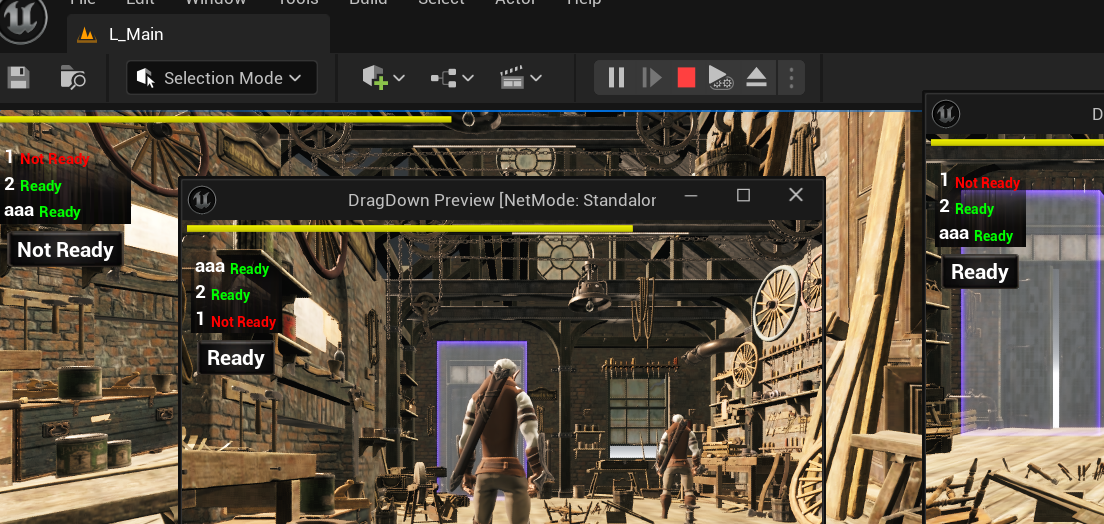Close the DragDown Preview window
The height and width of the screenshot is (524, 1104).
point(796,195)
